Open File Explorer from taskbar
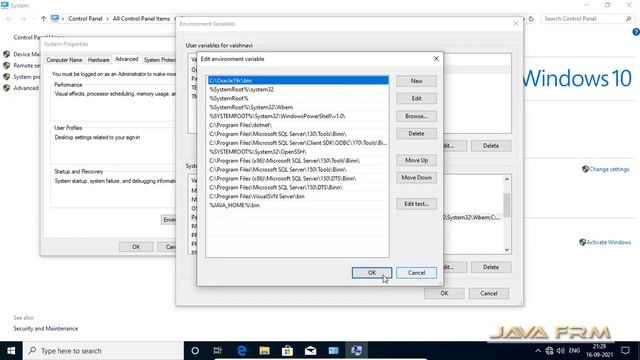 tap(264, 351)
